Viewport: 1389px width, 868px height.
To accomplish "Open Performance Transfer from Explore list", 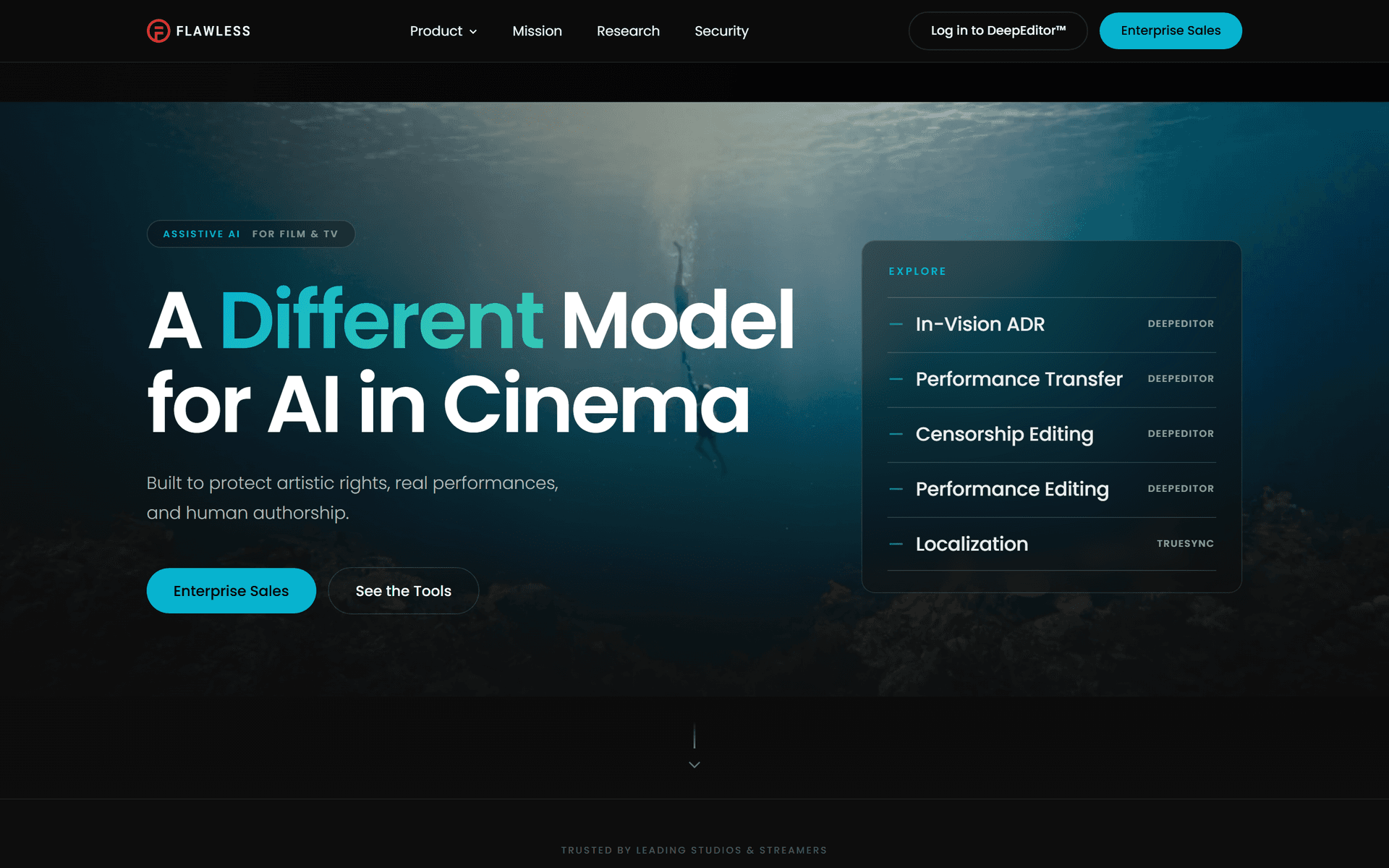I will [1052, 380].
